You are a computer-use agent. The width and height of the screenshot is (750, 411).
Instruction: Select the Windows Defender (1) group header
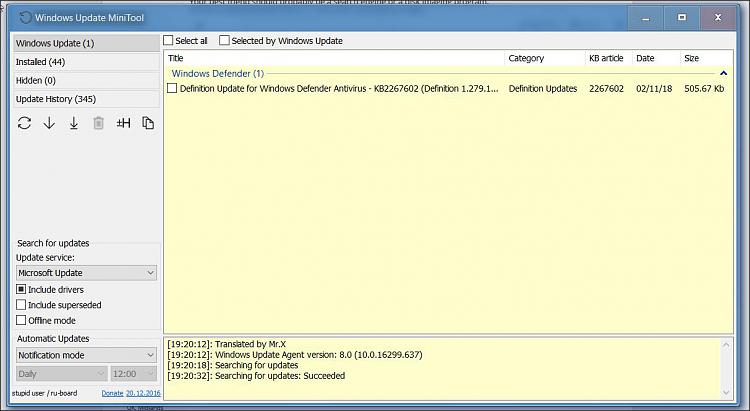(x=218, y=73)
